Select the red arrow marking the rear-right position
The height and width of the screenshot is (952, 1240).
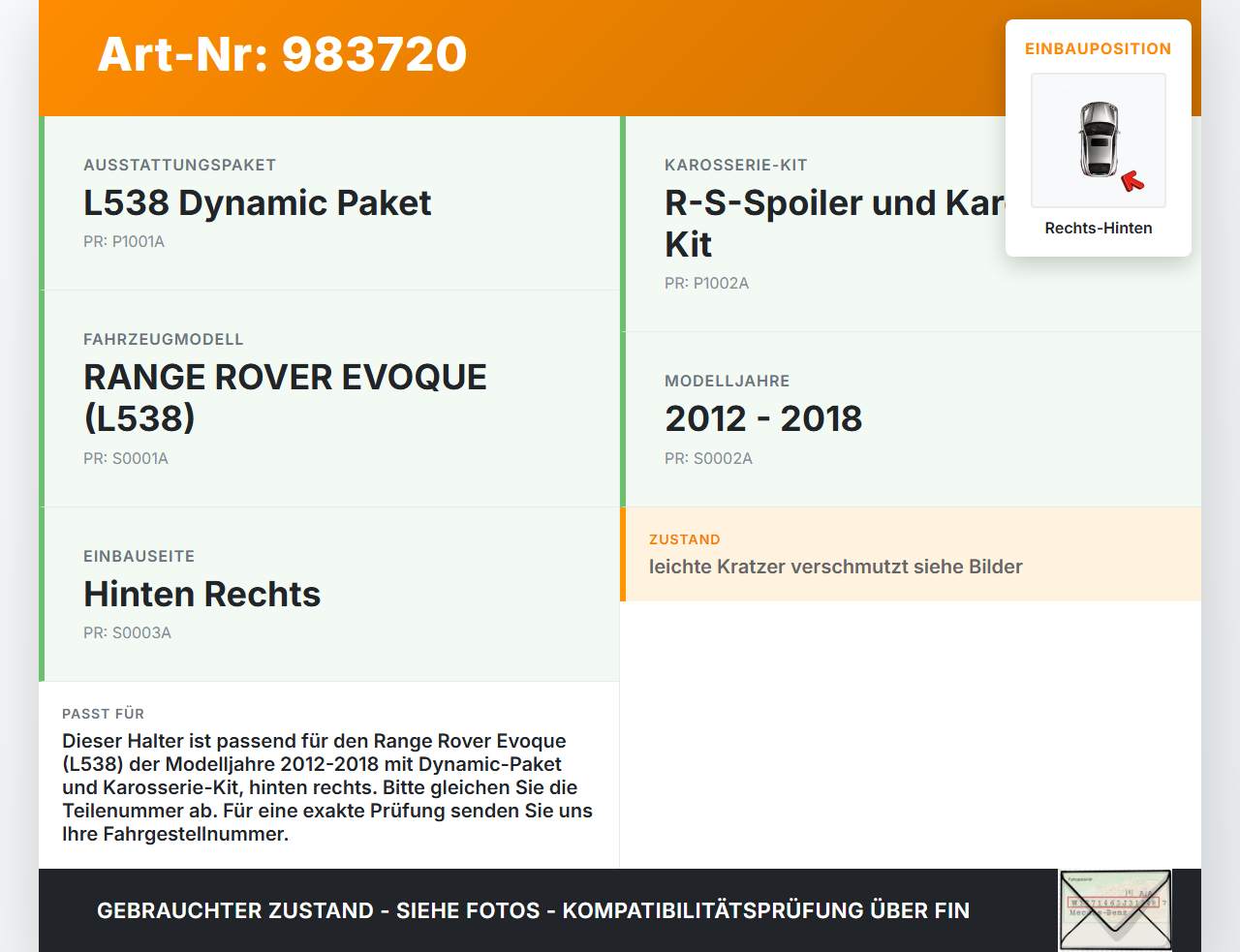tap(1133, 178)
